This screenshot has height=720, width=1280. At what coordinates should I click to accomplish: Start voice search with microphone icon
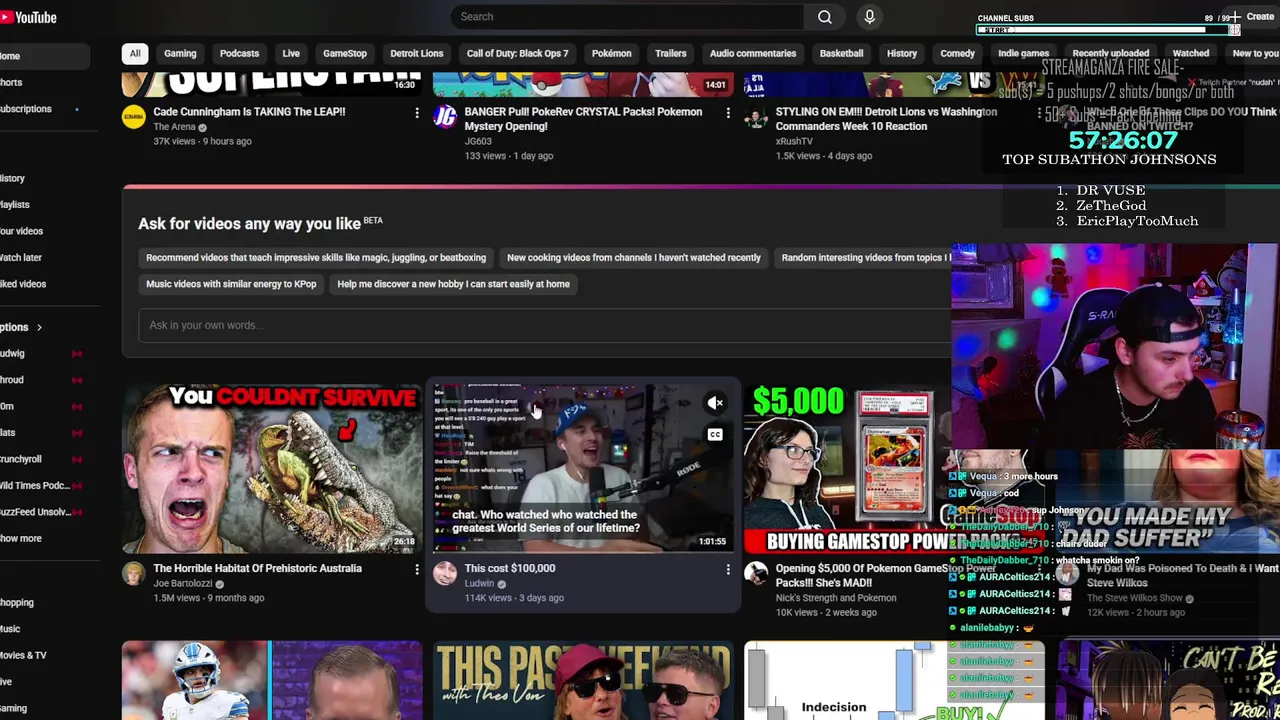pos(869,17)
